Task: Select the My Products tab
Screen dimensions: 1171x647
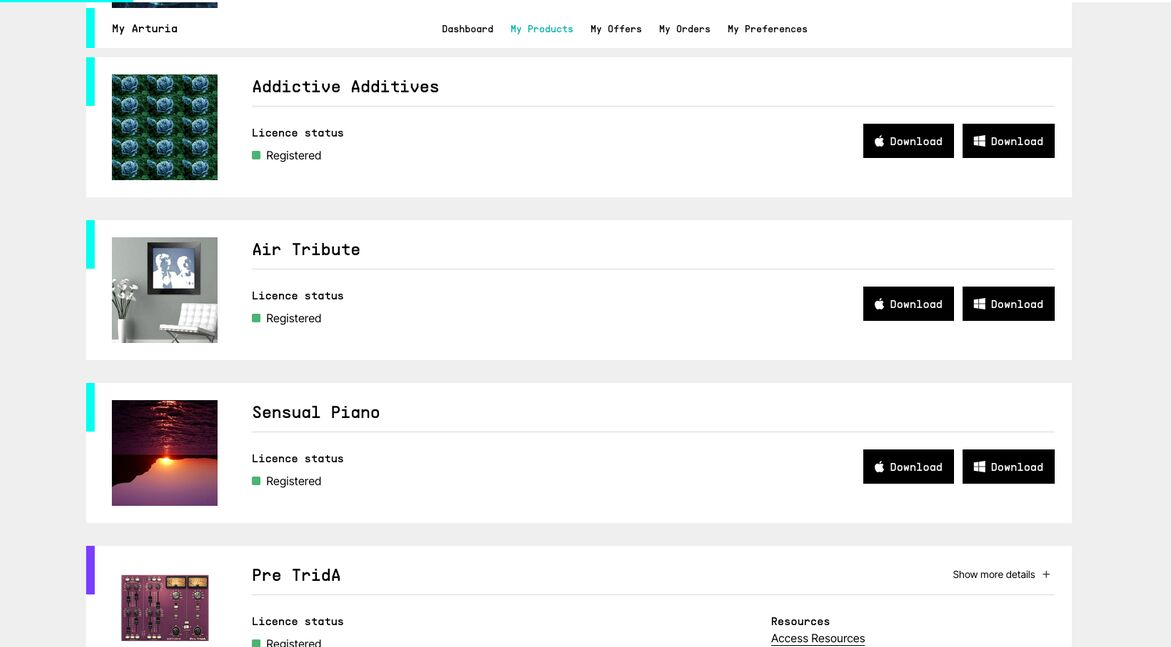Action: tap(541, 29)
